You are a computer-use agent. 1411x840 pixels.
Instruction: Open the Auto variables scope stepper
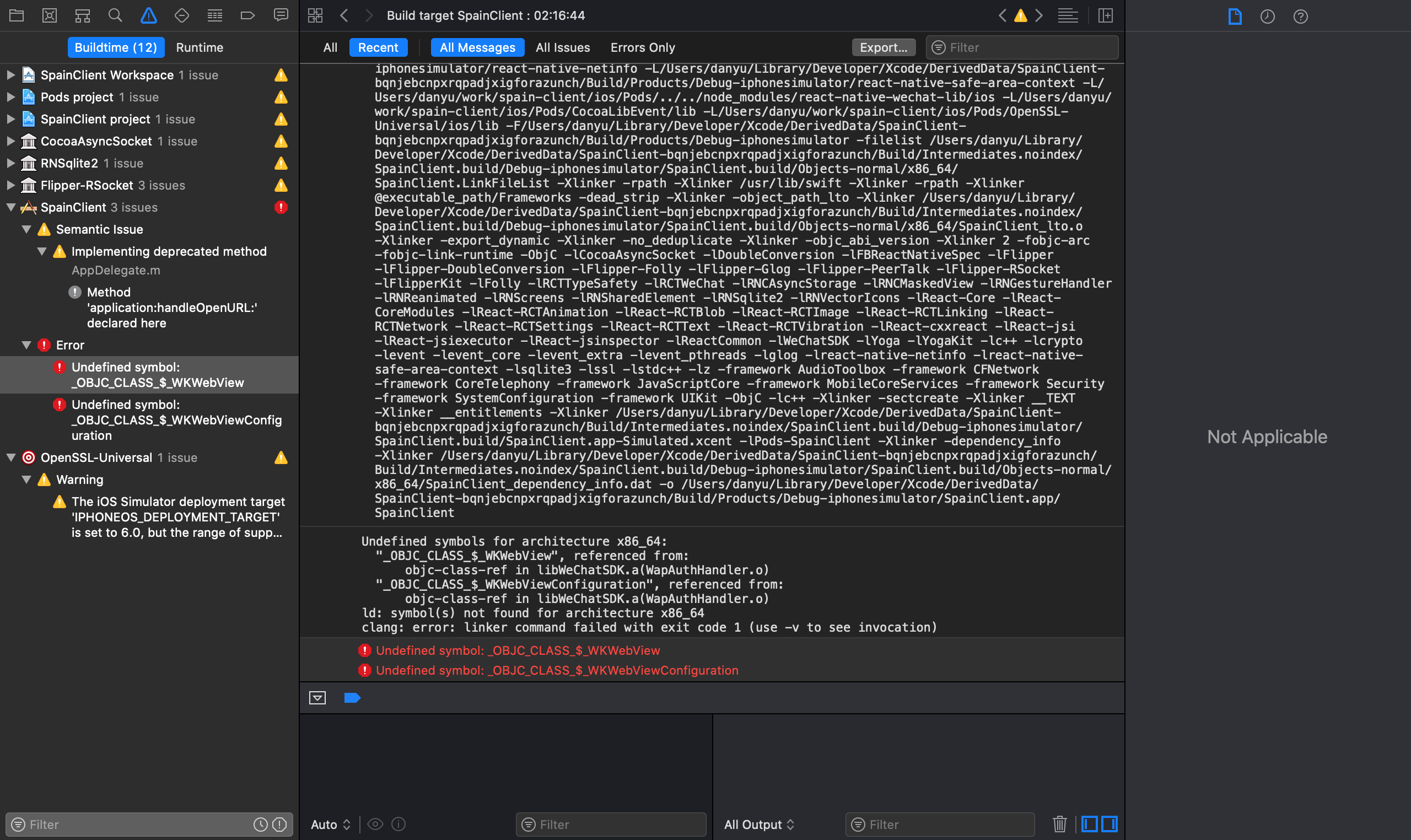(330, 825)
